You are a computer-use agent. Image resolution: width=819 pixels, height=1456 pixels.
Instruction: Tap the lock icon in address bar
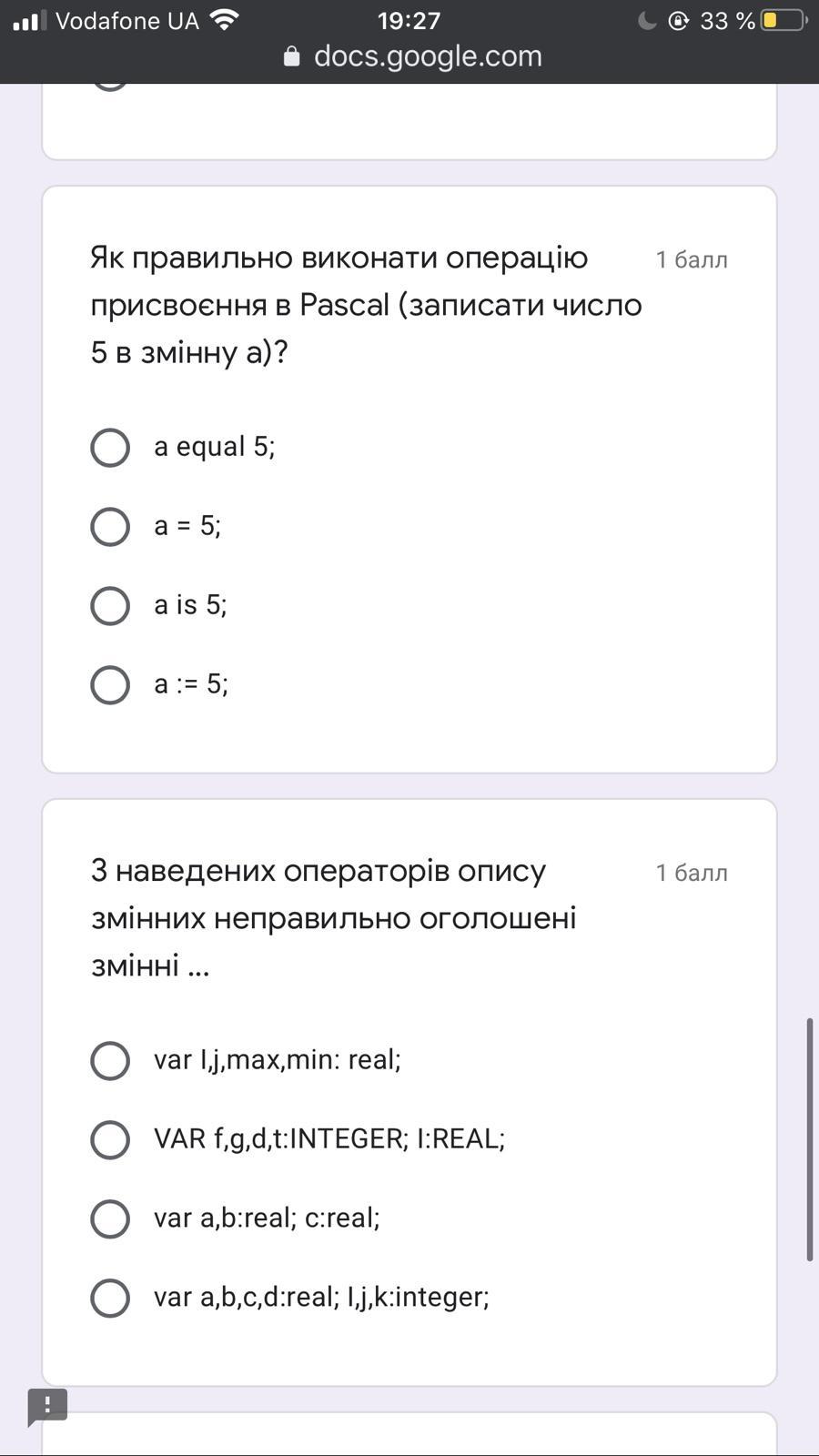[x=291, y=56]
